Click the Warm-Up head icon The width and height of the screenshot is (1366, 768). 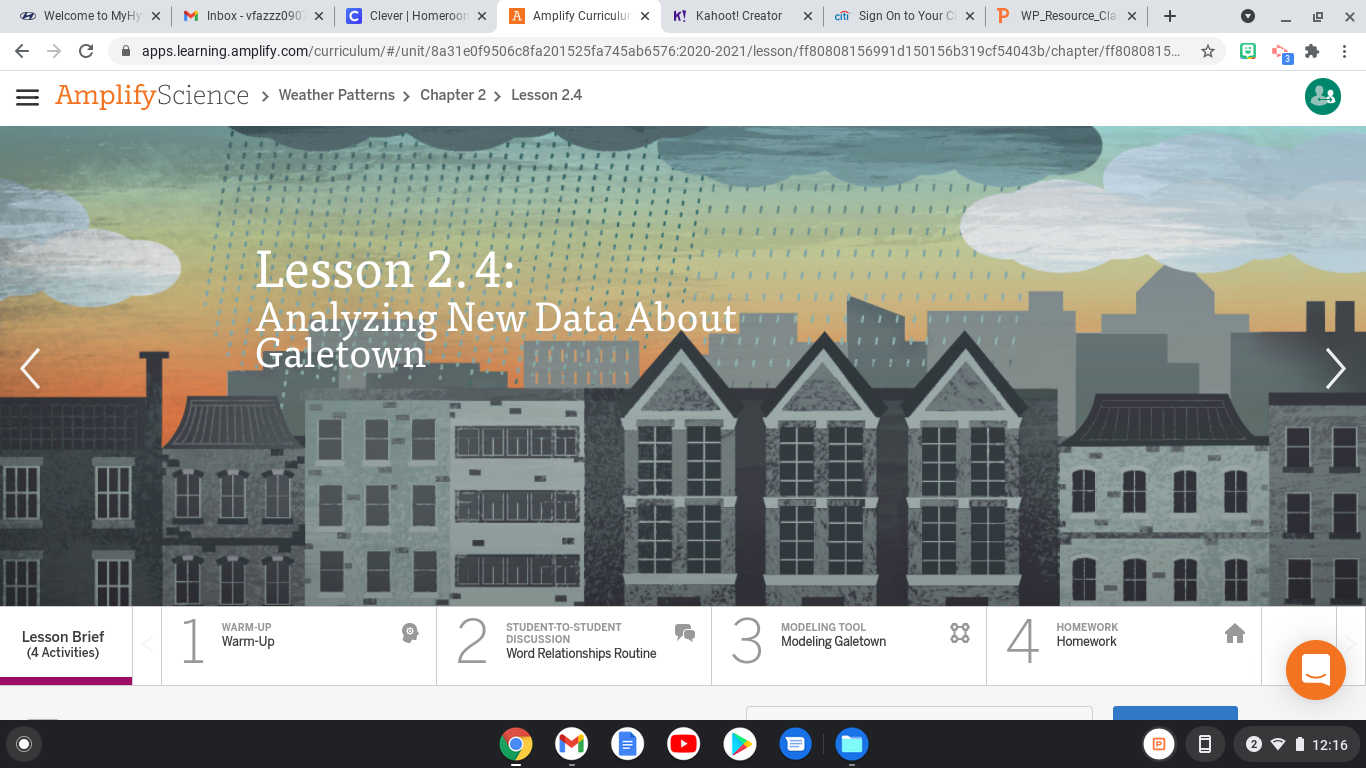click(x=410, y=632)
